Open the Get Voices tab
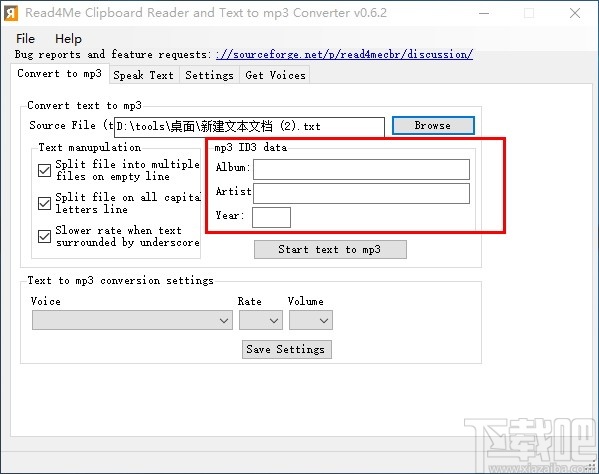The image size is (599, 474). coord(275,75)
